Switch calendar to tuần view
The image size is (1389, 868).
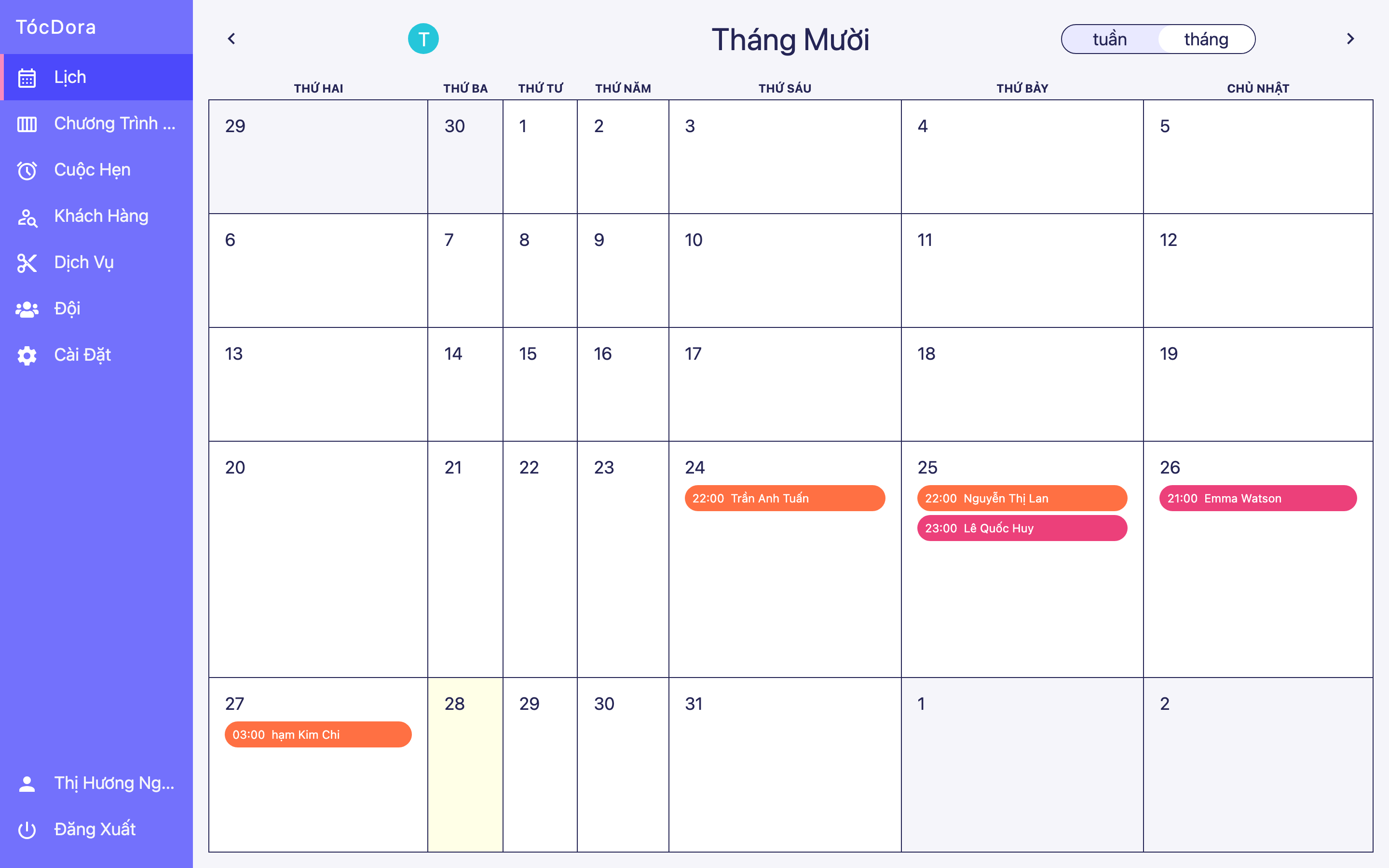[x=1109, y=39]
